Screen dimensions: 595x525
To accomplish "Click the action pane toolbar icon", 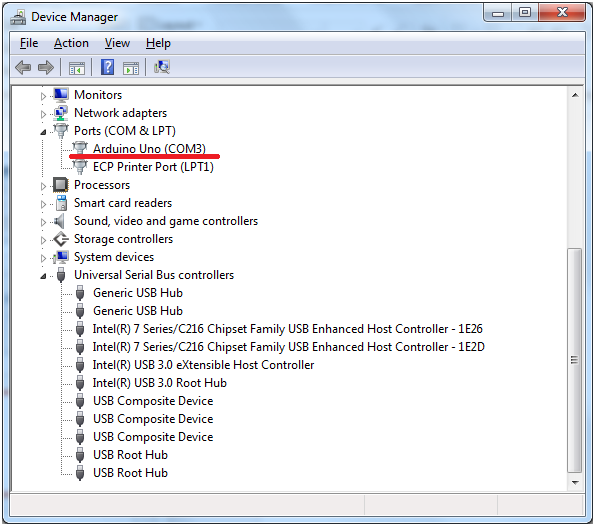I will tap(131, 68).
